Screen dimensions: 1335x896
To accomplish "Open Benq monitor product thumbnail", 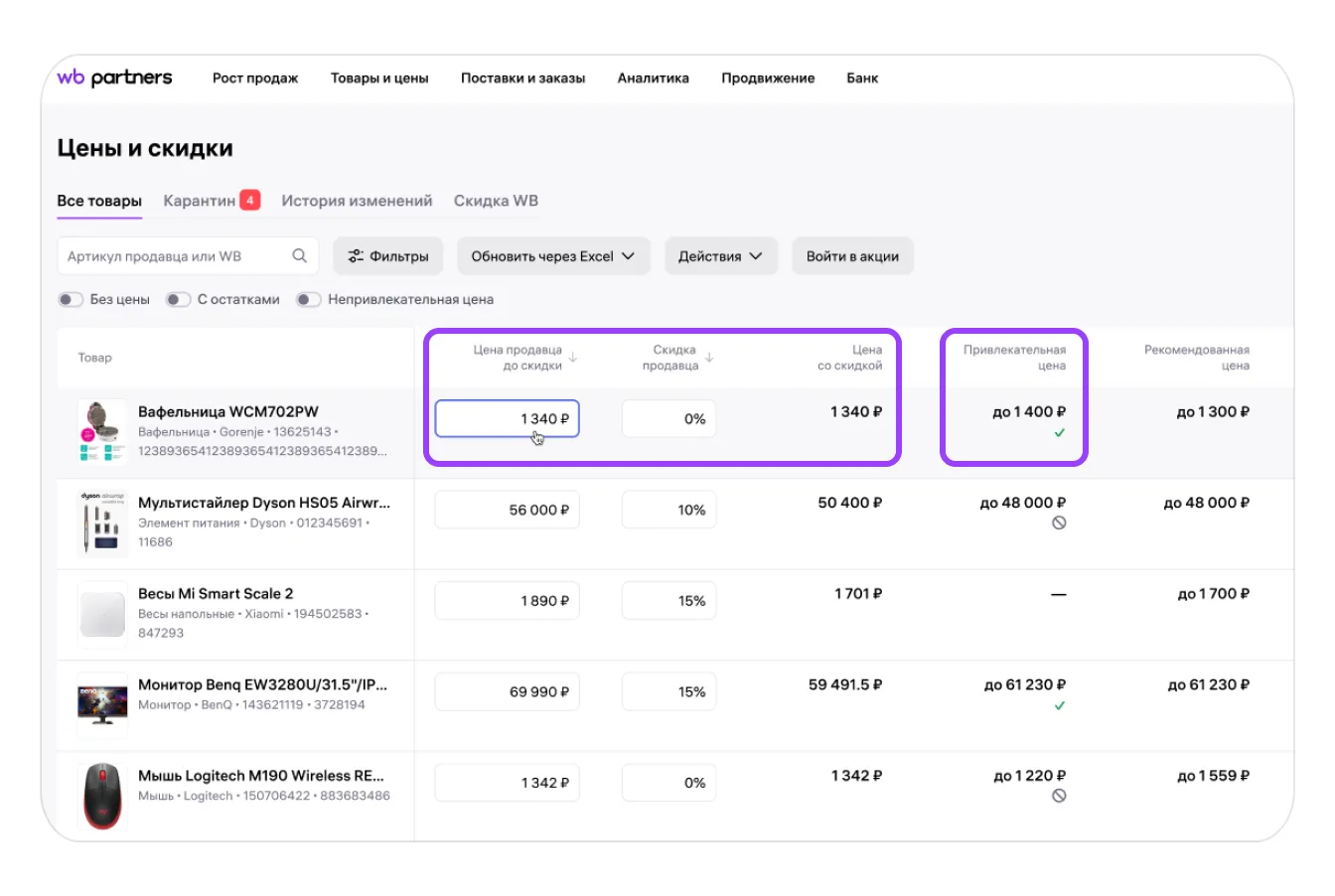I will click(x=102, y=704).
